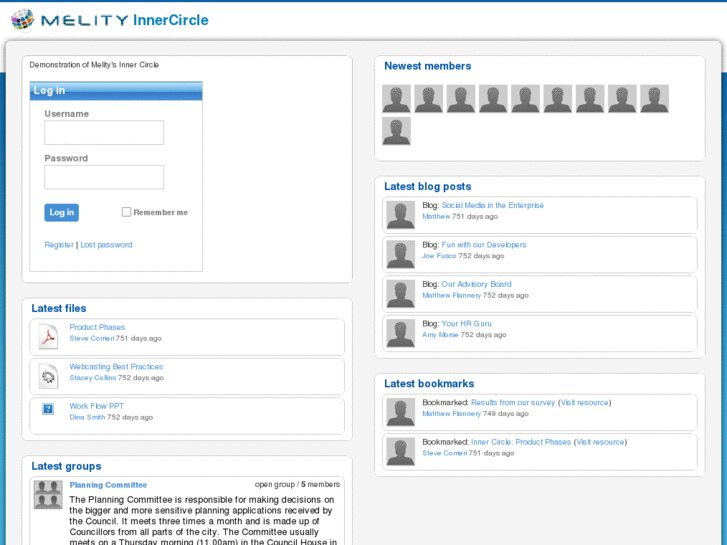
Task: Open the gear file icon for Webcasting Best Practices
Action: (x=48, y=376)
